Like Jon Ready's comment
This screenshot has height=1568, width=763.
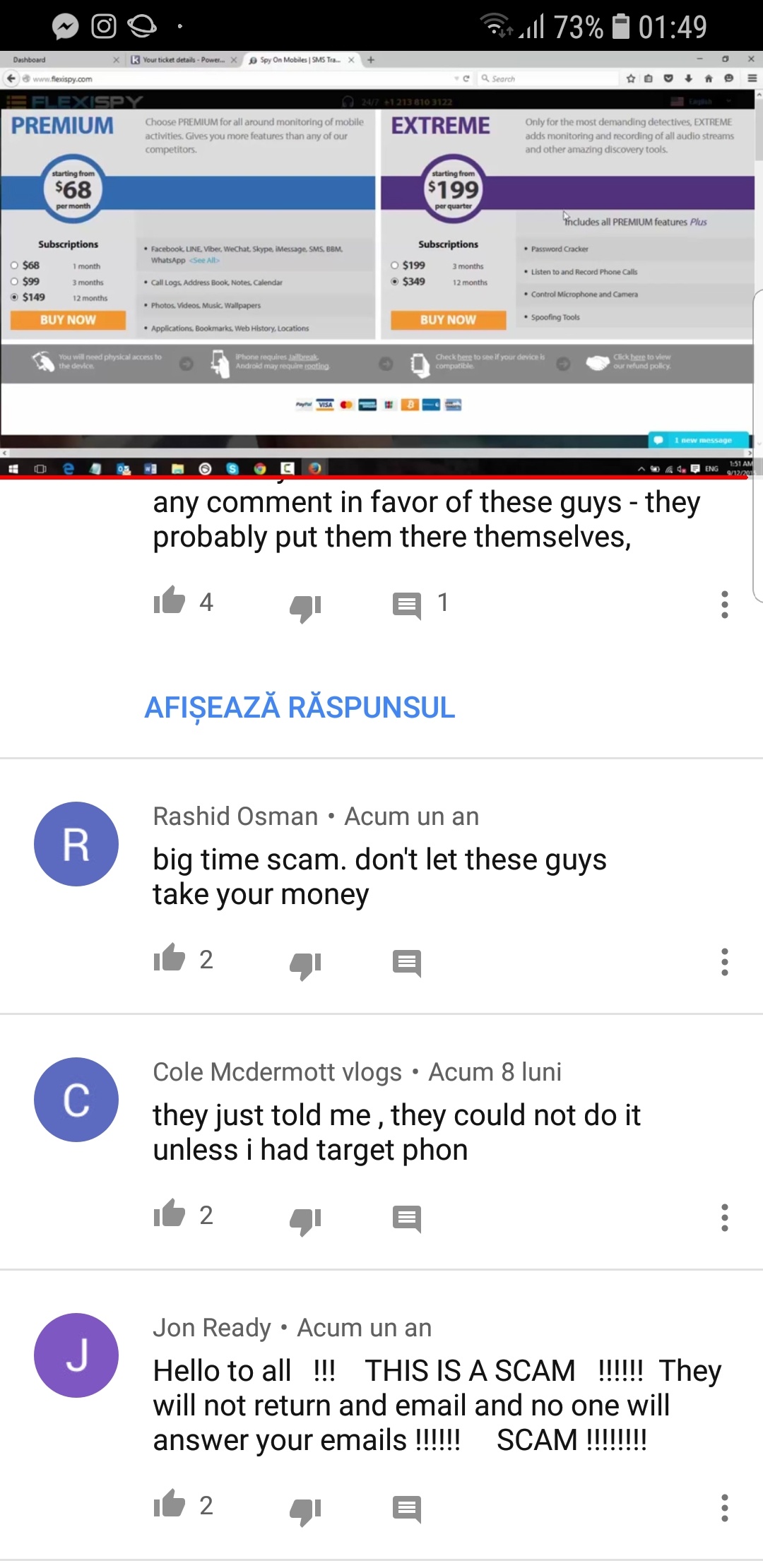point(170,1504)
